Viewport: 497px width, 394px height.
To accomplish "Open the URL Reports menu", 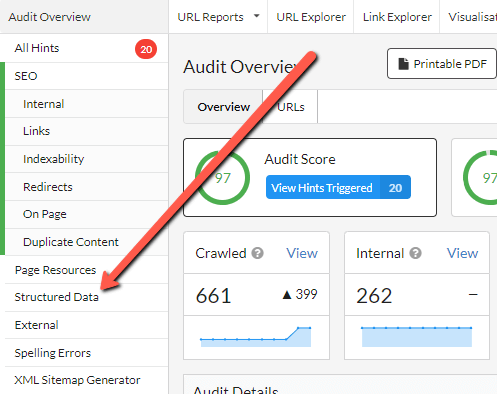I will (210, 17).
